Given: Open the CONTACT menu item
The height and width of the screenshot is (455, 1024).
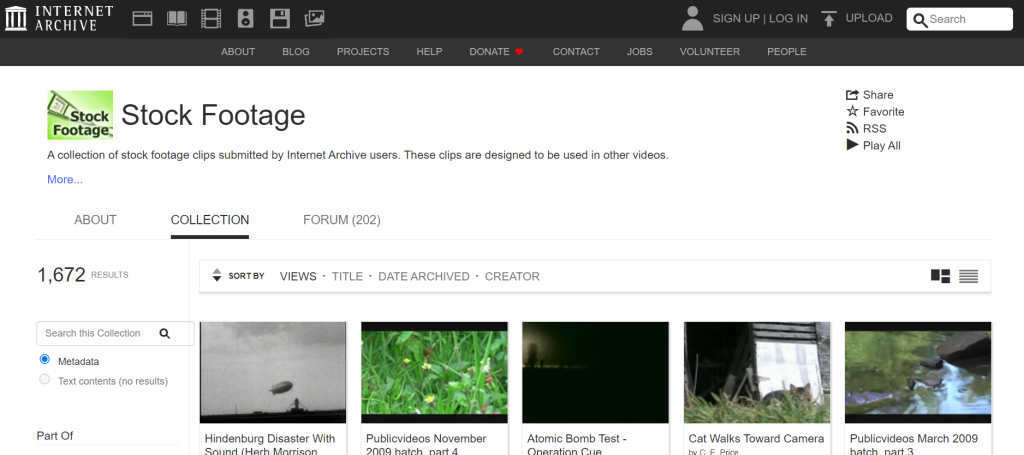Looking at the screenshot, I should (576, 52).
